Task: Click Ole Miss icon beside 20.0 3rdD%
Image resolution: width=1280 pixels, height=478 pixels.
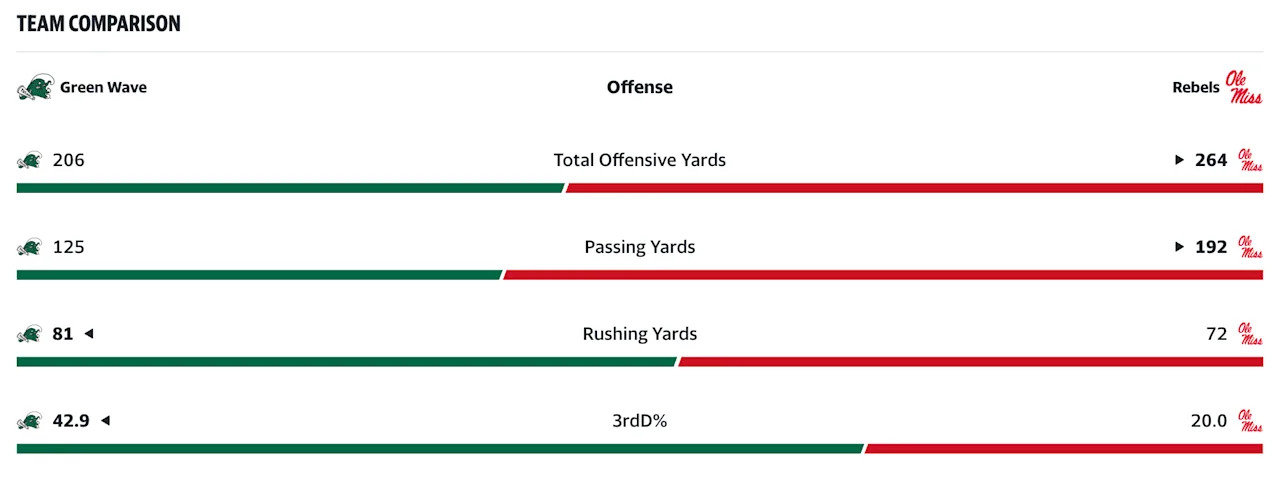Action: coord(1250,421)
